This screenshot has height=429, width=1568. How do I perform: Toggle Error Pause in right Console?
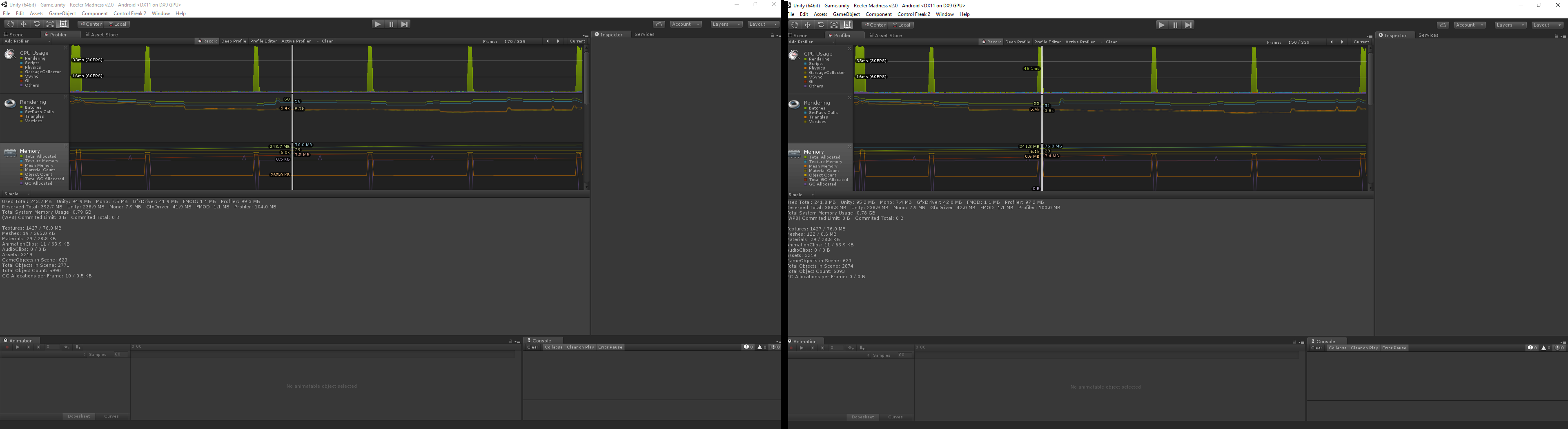coord(1394,348)
